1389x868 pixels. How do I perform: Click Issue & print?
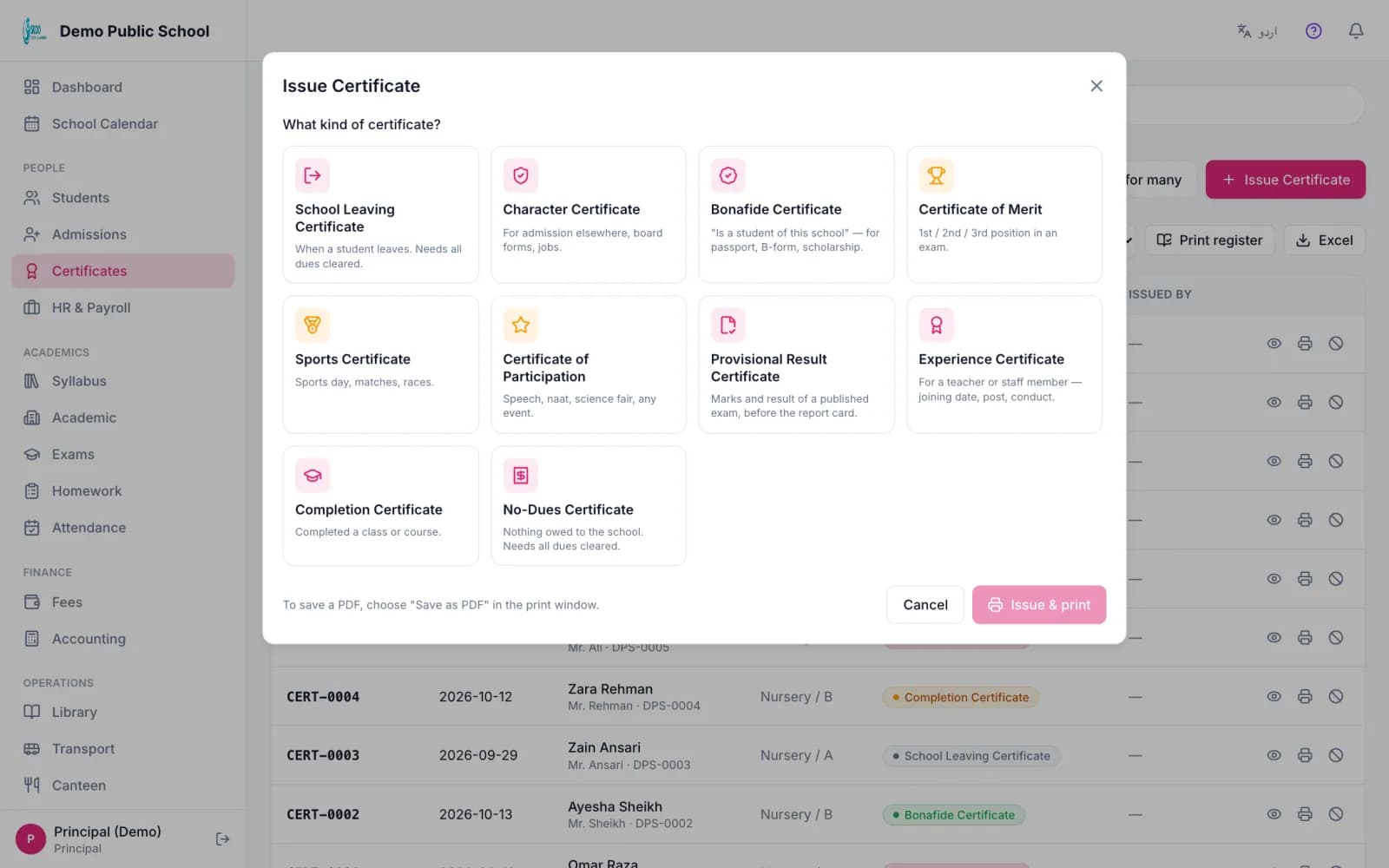coord(1039,605)
